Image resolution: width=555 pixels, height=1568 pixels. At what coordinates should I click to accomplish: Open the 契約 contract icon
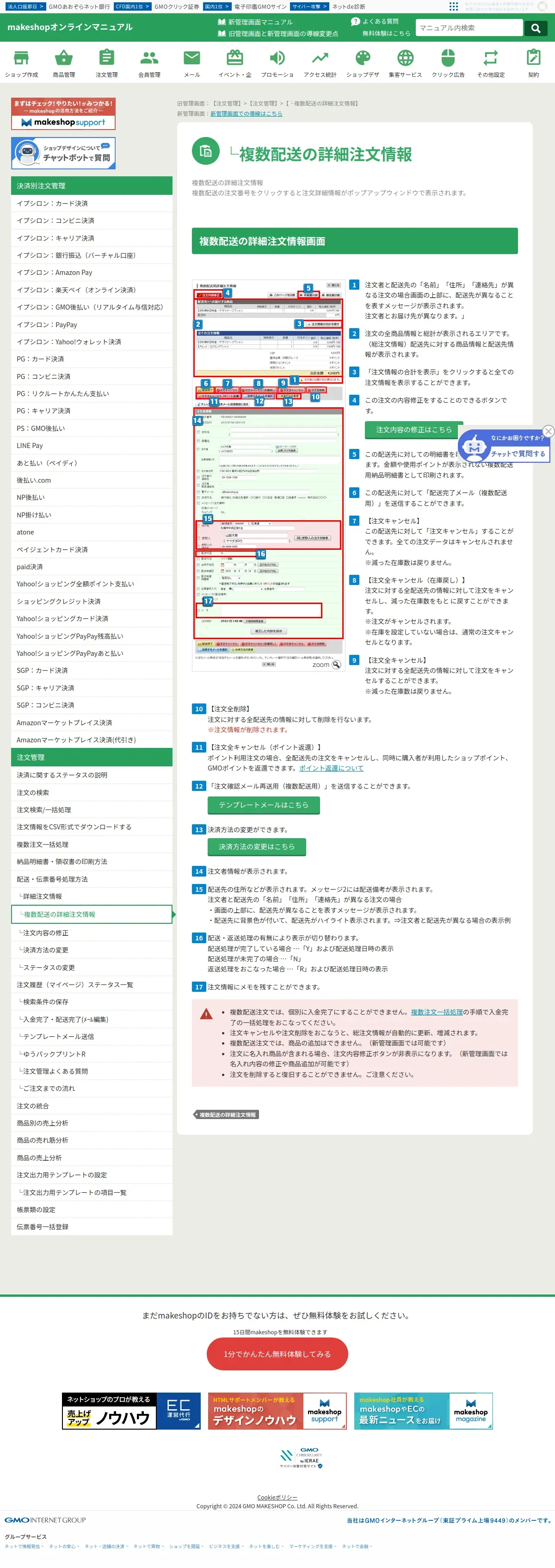click(x=534, y=62)
